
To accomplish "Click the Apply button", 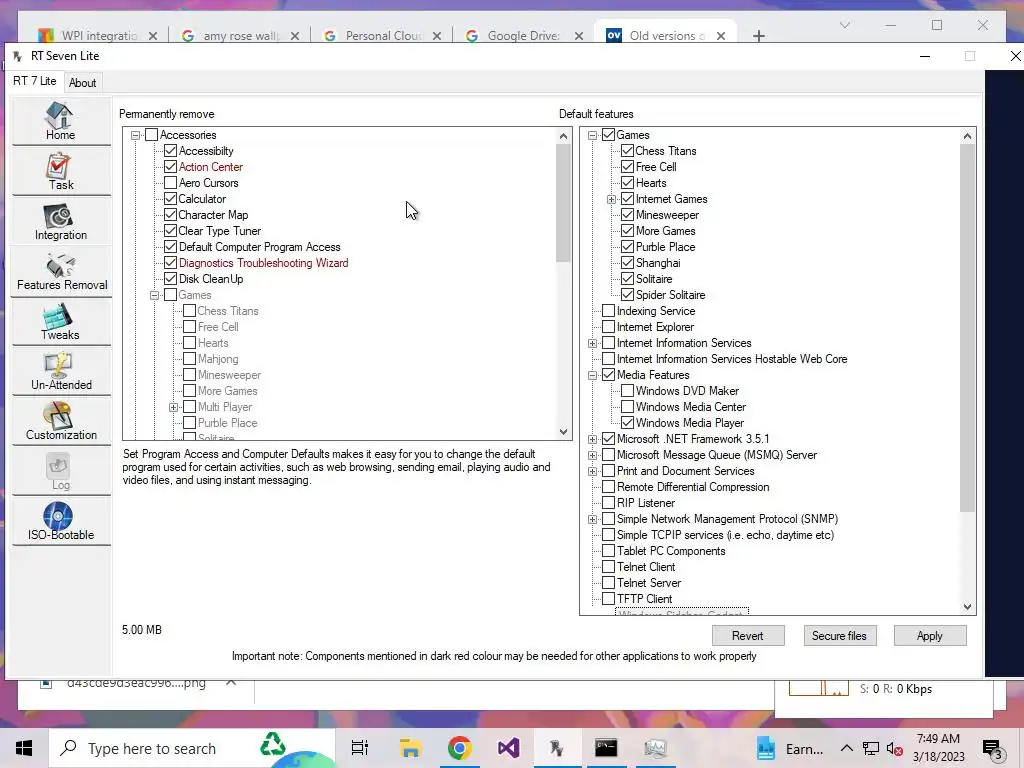I will [929, 636].
